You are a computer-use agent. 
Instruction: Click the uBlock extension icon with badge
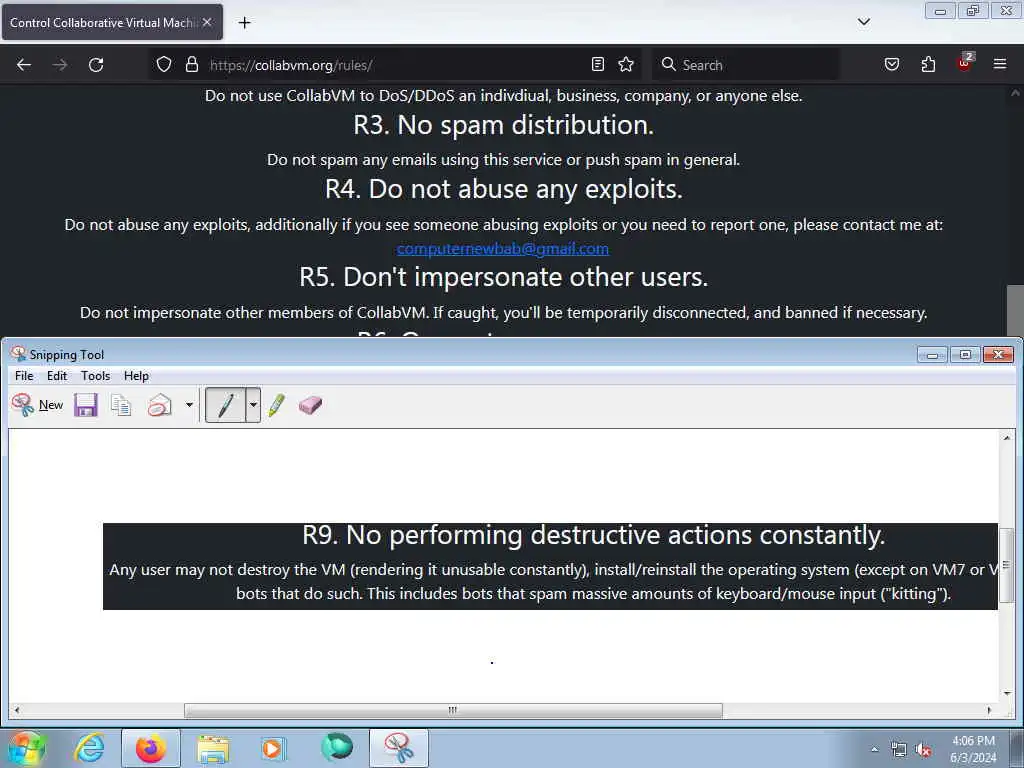965,63
